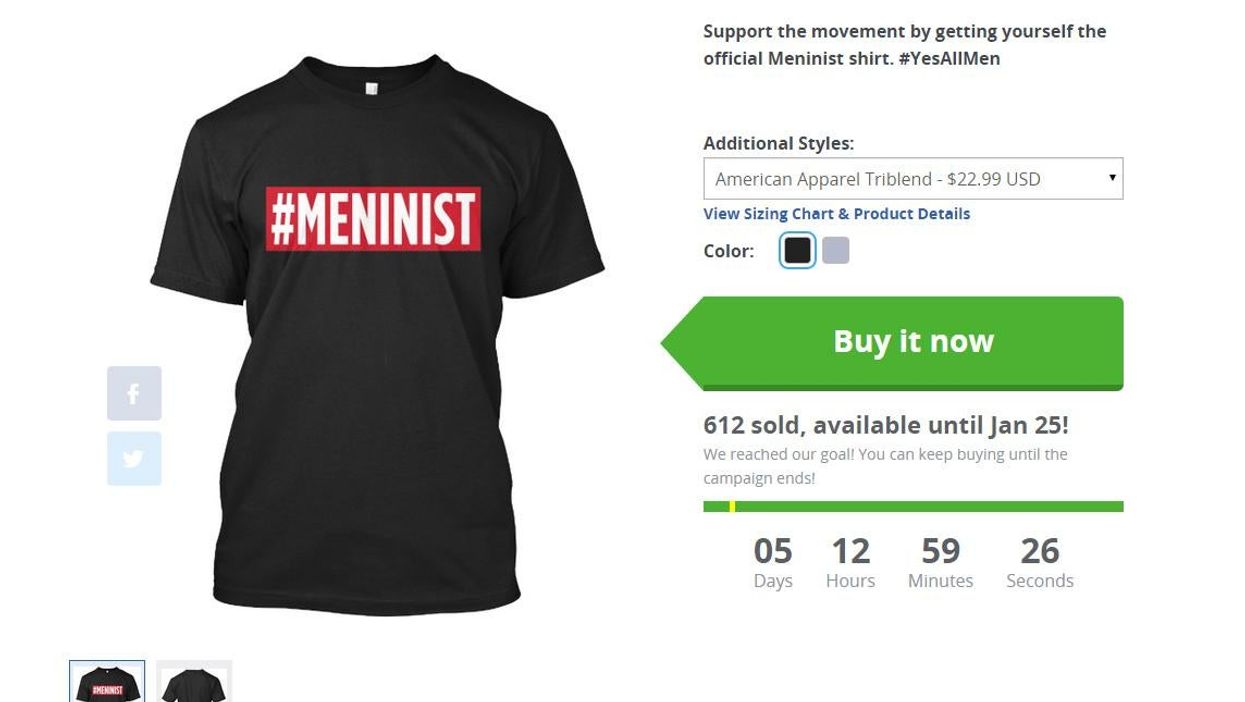Open View Sizing Chart & Product Details
The height and width of the screenshot is (702, 1245).
(x=836, y=213)
